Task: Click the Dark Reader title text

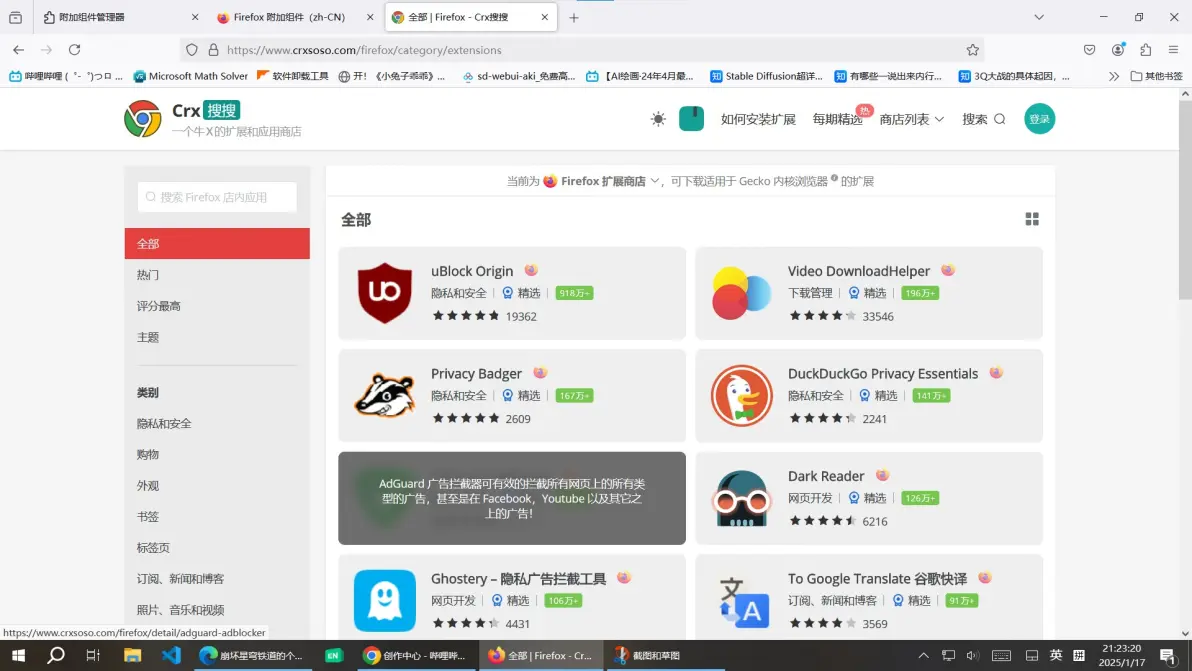Action: [x=826, y=476]
